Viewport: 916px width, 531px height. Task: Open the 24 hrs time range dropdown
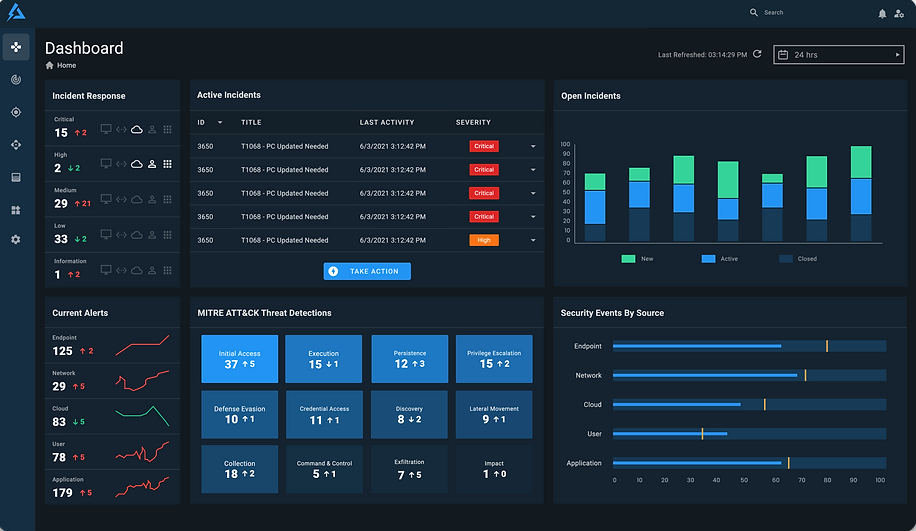point(838,55)
